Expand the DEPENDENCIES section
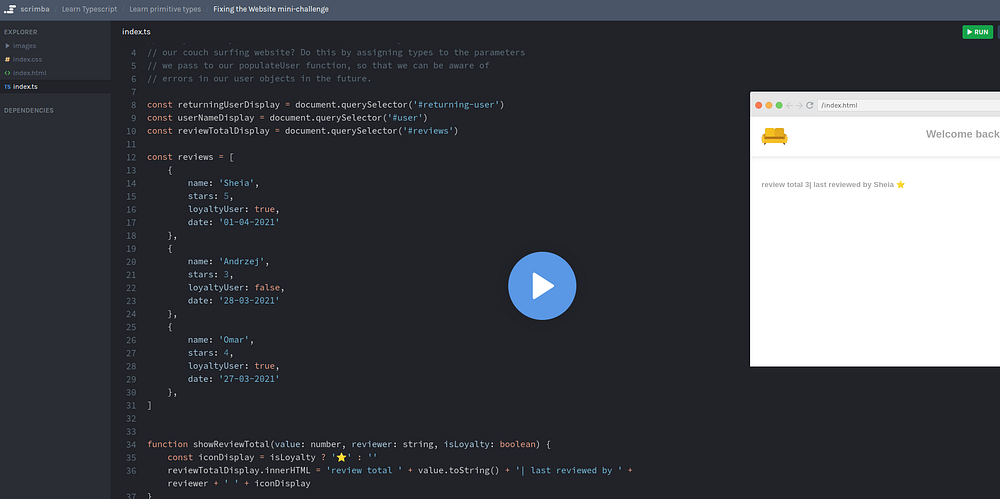 pyautogui.click(x=29, y=110)
